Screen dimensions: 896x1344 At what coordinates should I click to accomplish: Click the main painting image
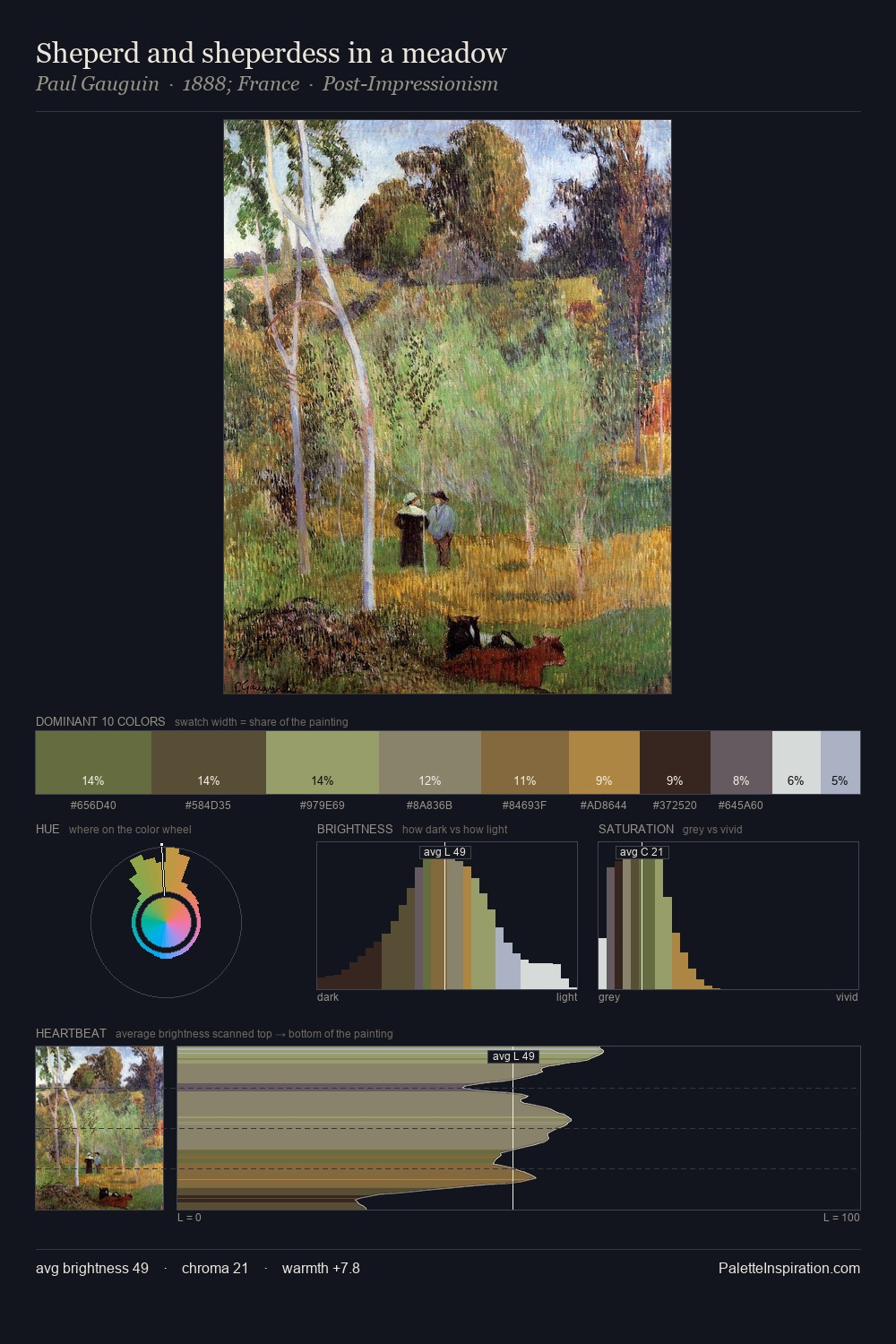(447, 407)
